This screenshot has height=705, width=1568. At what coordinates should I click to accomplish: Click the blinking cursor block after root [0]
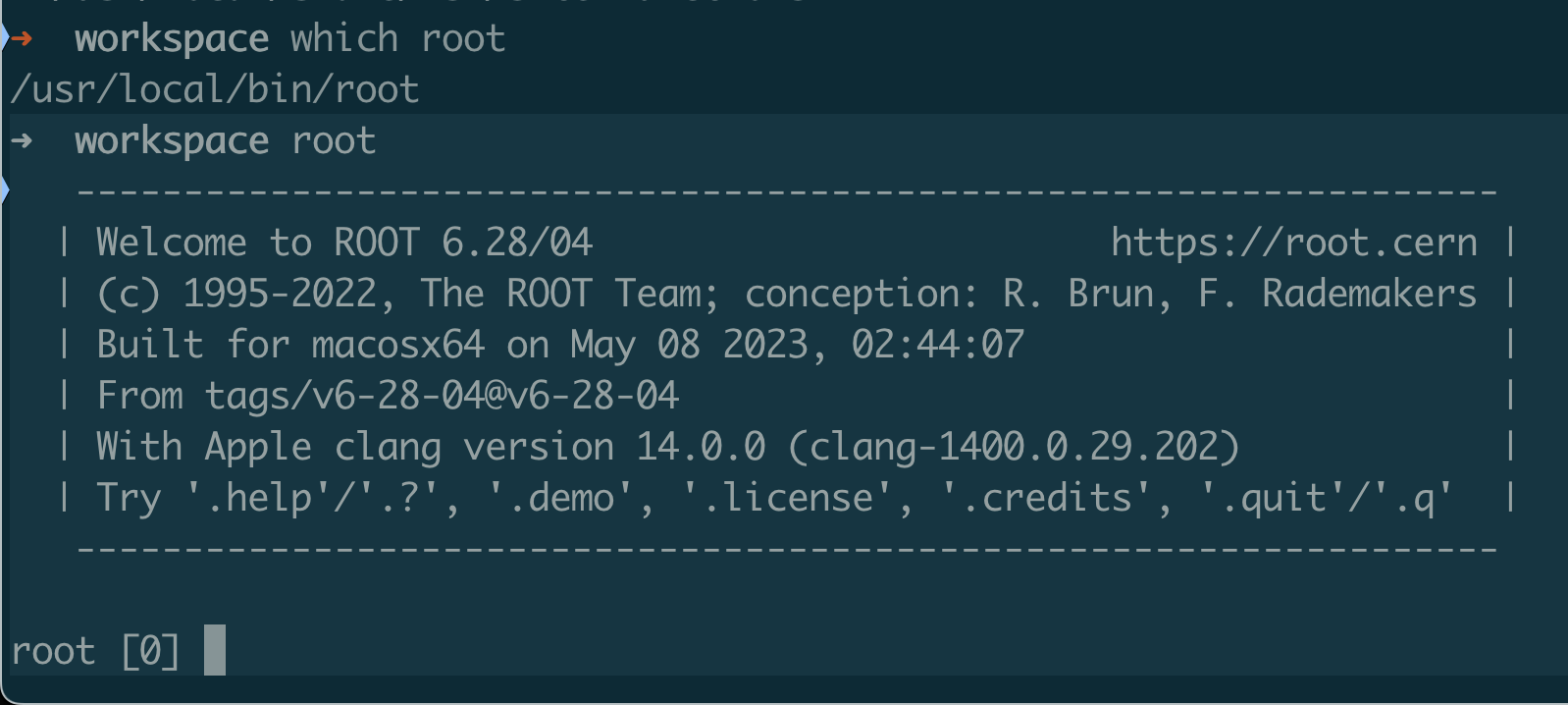[215, 650]
